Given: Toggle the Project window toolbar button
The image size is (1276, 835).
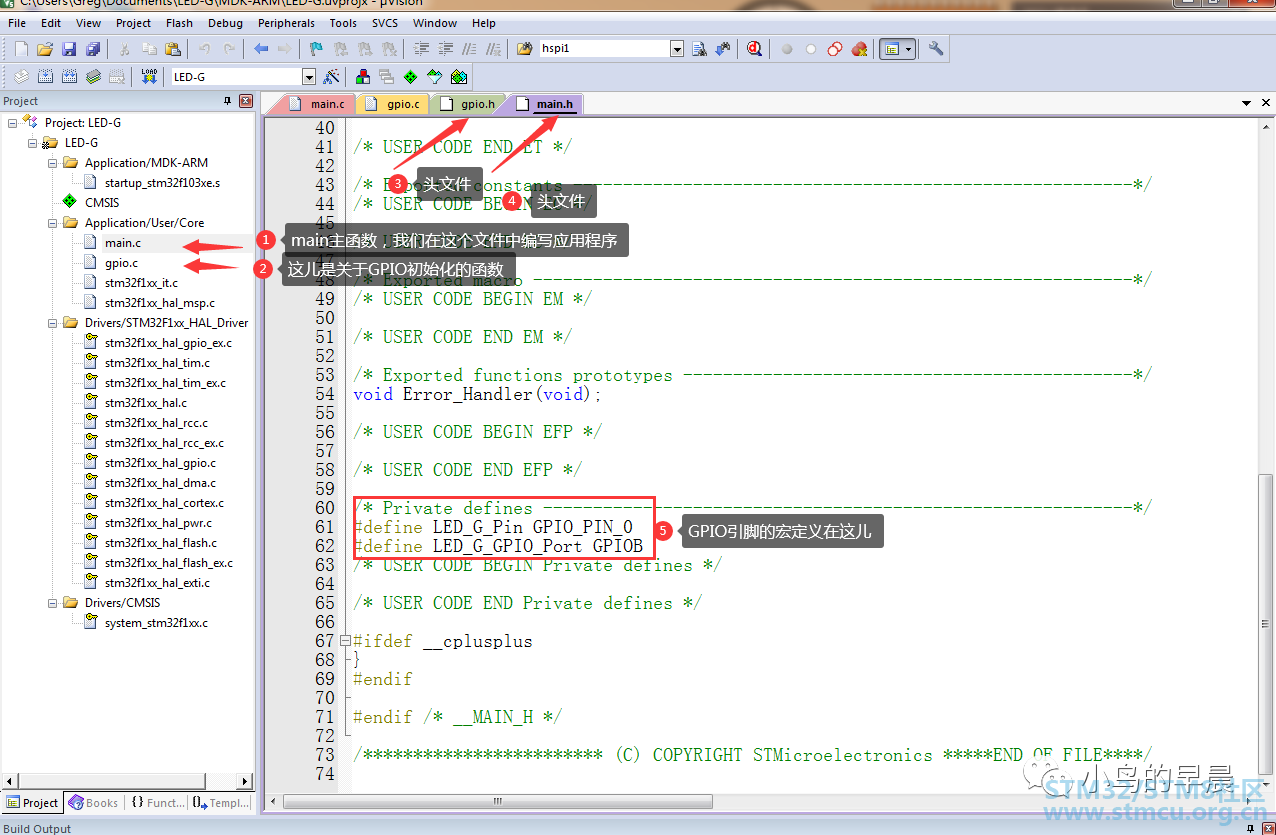Looking at the screenshot, I should click(891, 48).
